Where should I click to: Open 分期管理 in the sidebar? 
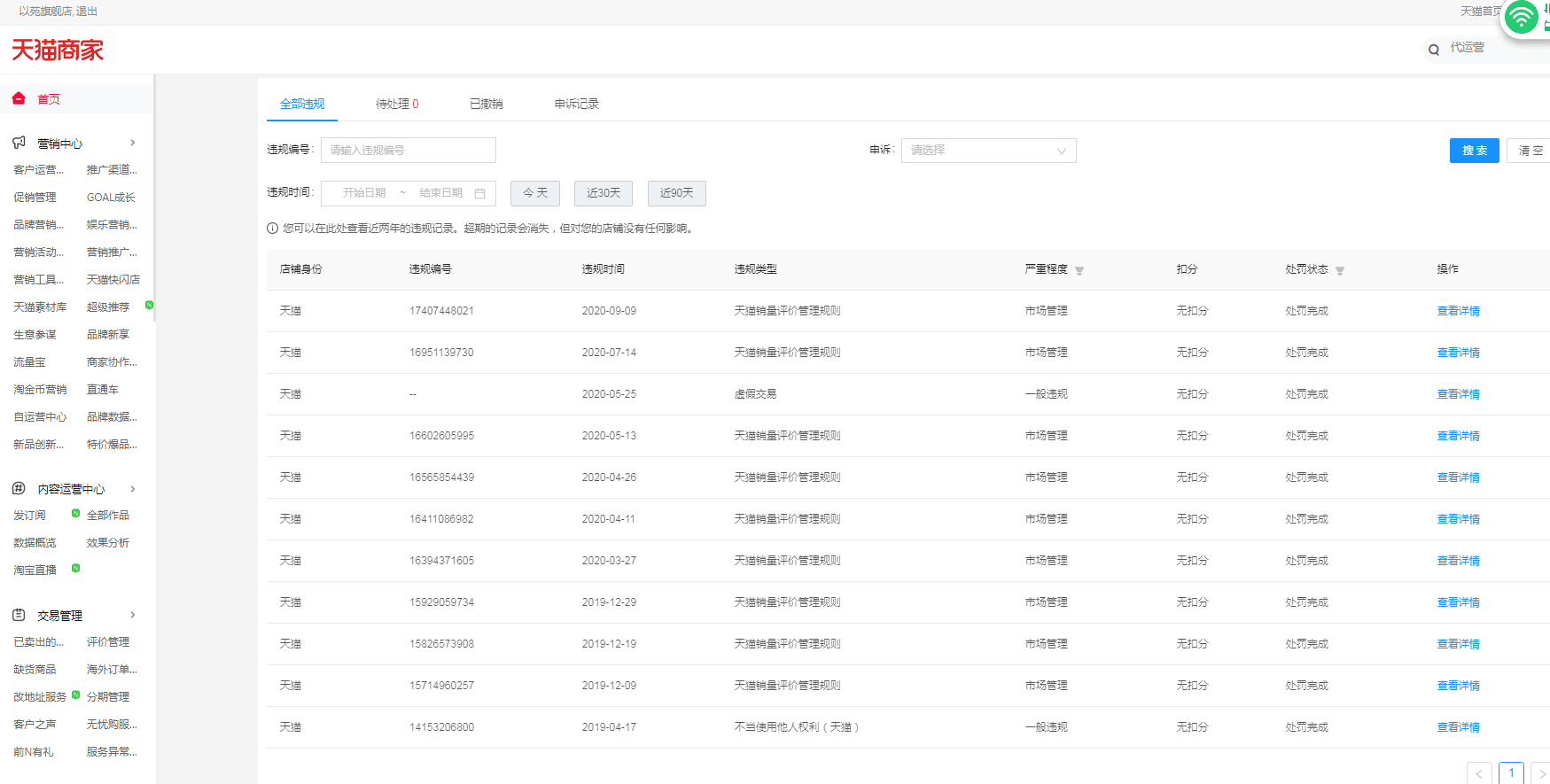(x=108, y=697)
